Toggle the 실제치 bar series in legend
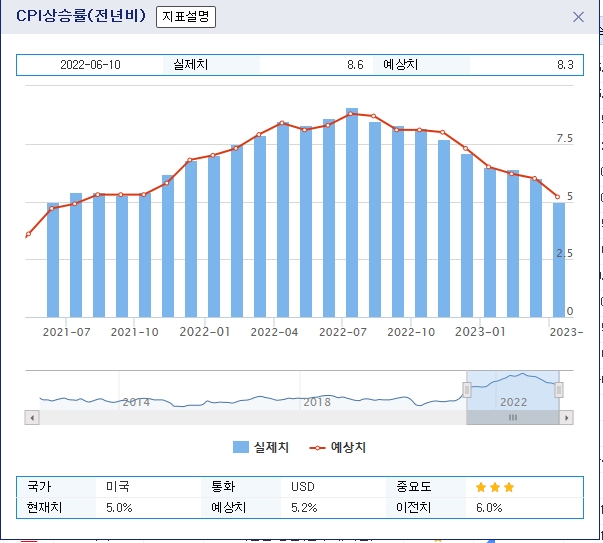 (x=261, y=447)
